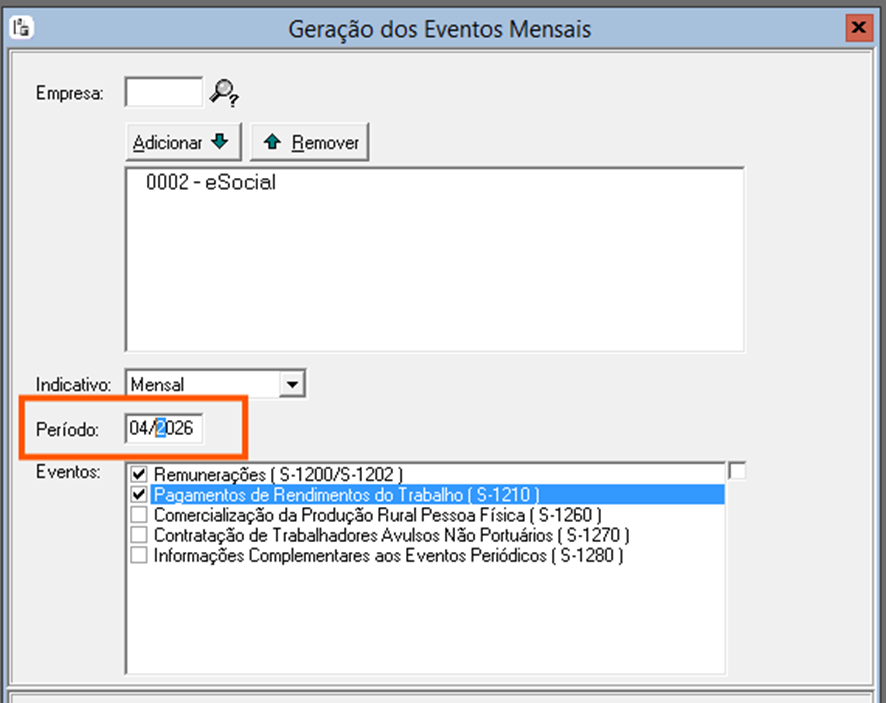Image resolution: width=886 pixels, height=703 pixels.
Task: Check Contratação de Trabalhadores Avulsos (S-1270)
Action: coord(139,535)
